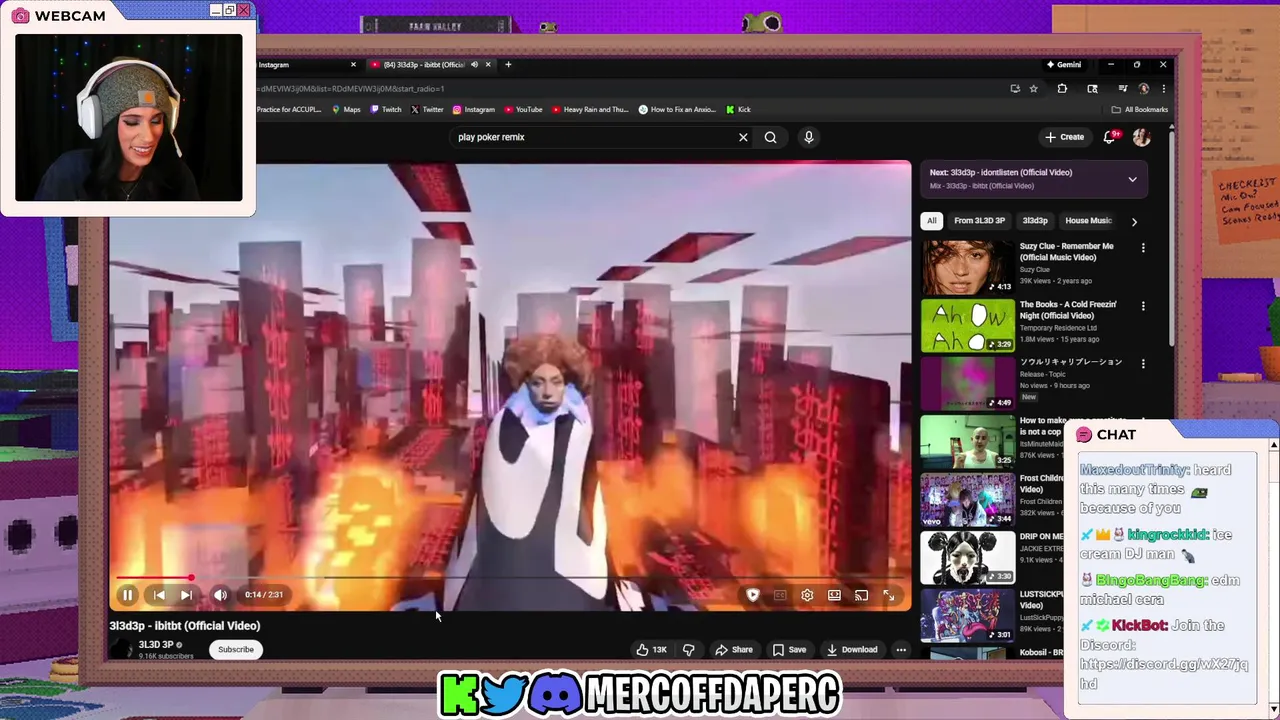The width and height of the screenshot is (1280, 720).
Task: Open Chrome media controls icon
Action: pos(1122,89)
